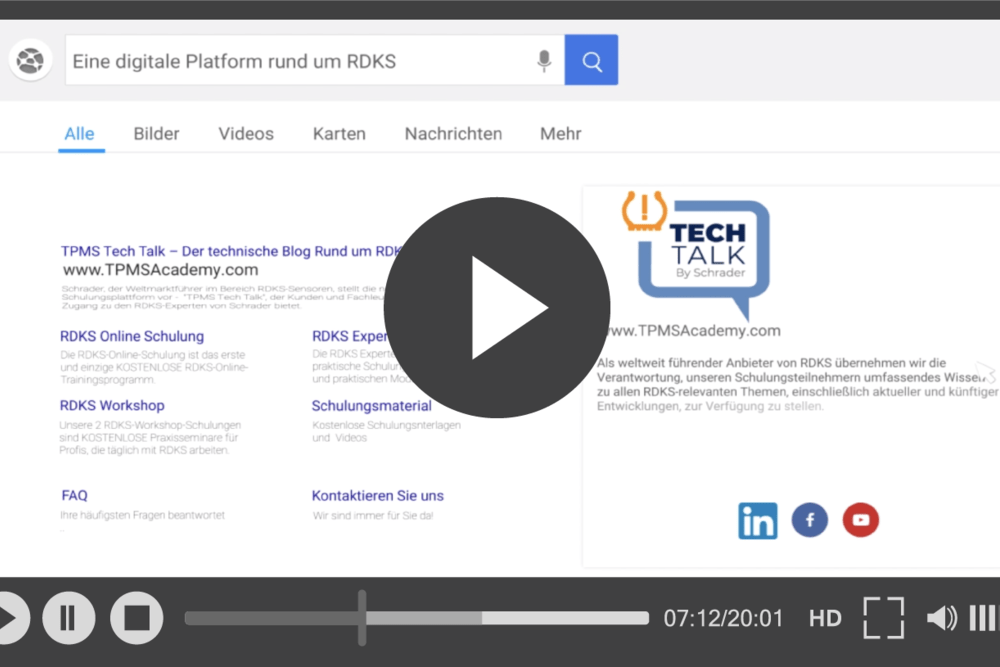Click the blue magnifier search button

point(591,60)
